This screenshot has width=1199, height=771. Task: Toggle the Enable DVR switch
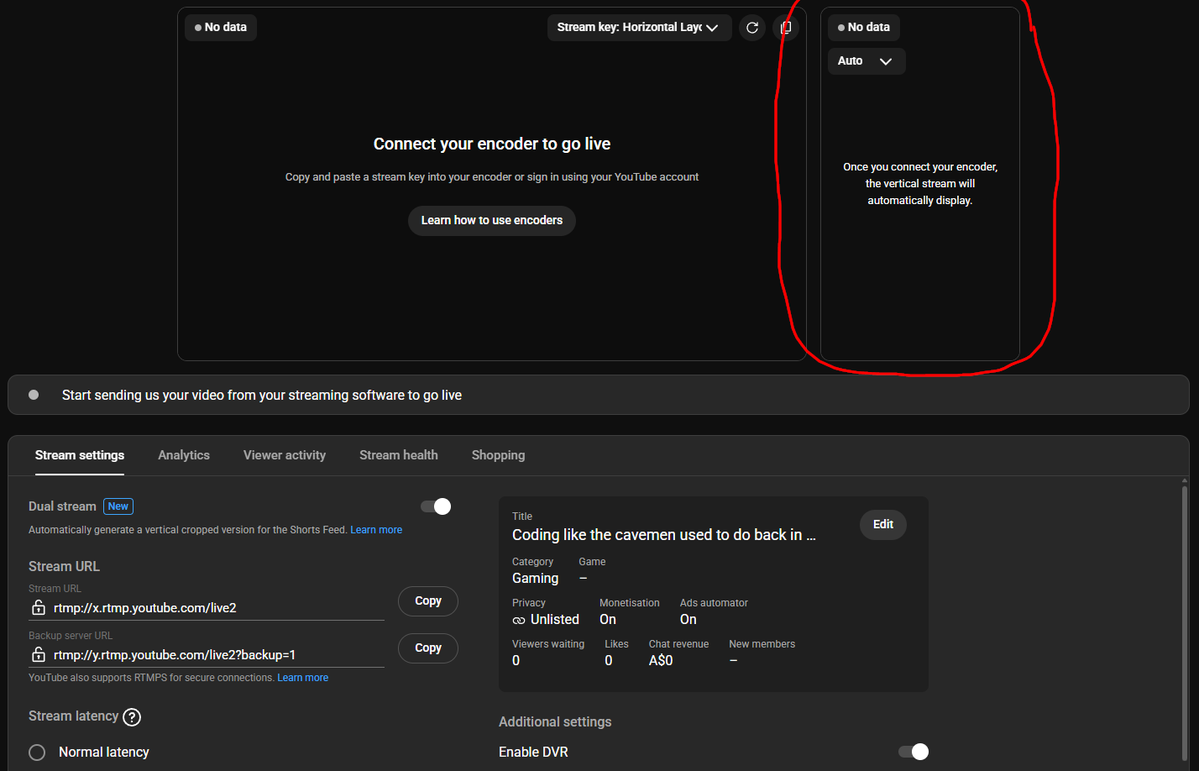point(913,752)
